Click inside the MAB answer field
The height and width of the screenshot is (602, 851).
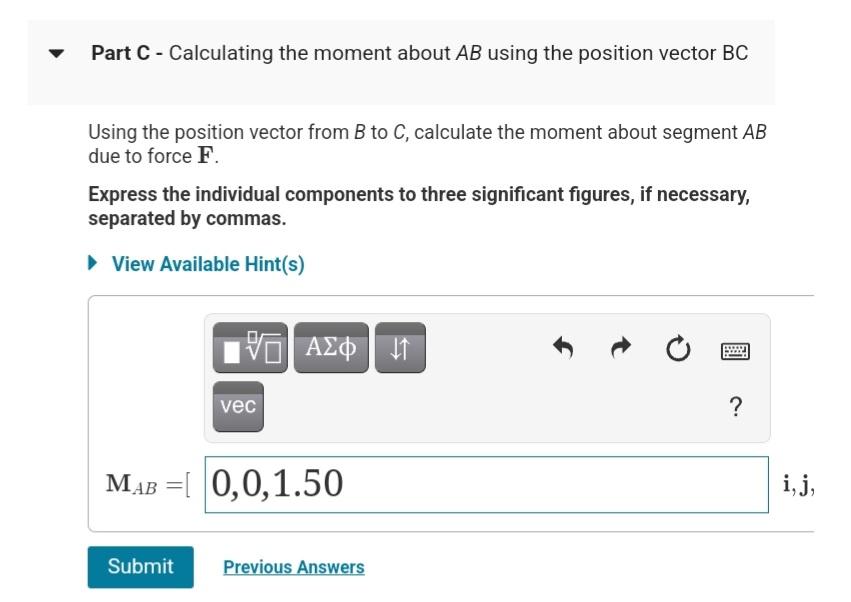click(485, 483)
